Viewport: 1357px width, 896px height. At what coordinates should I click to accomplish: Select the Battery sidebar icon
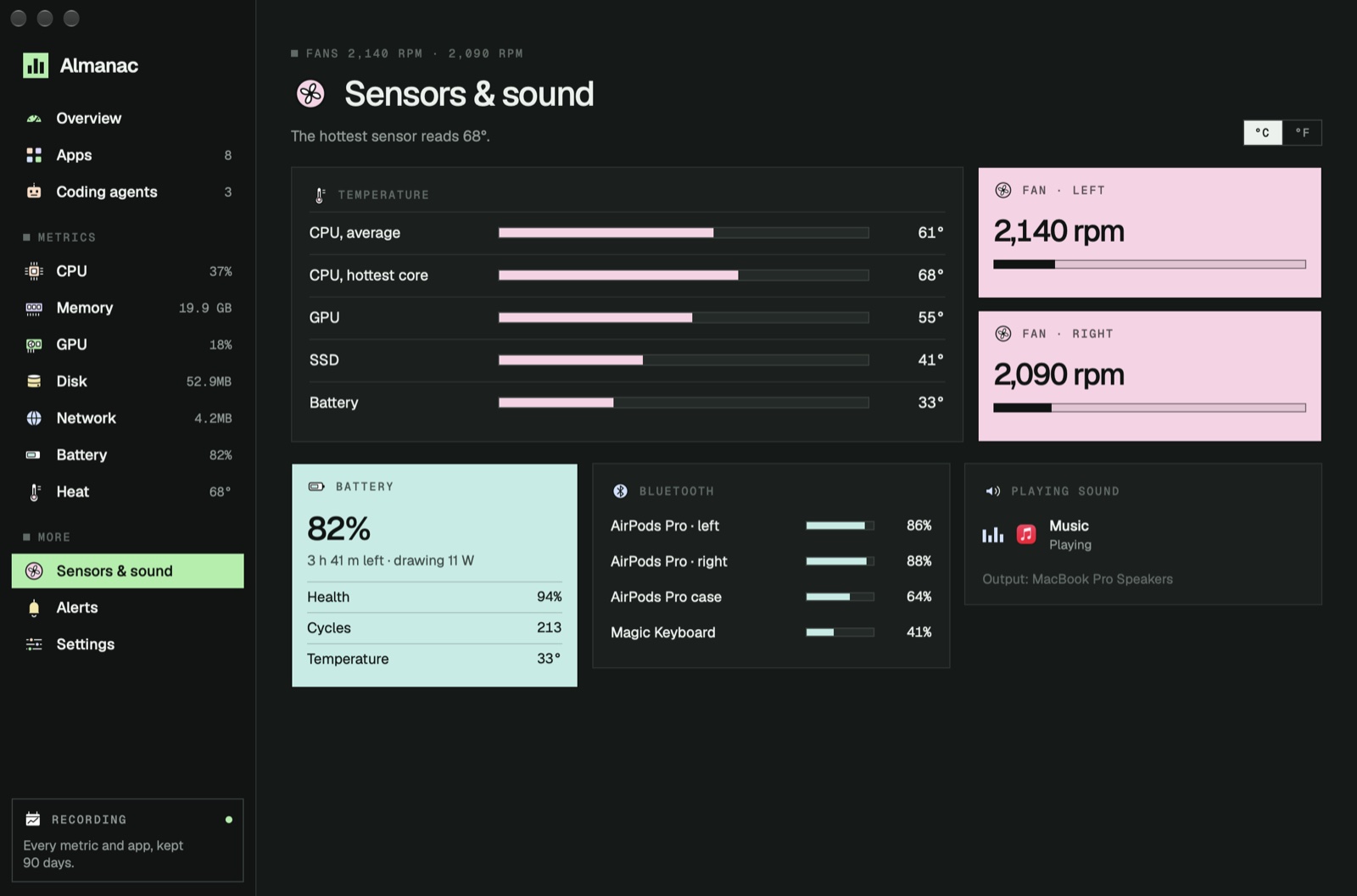point(34,455)
